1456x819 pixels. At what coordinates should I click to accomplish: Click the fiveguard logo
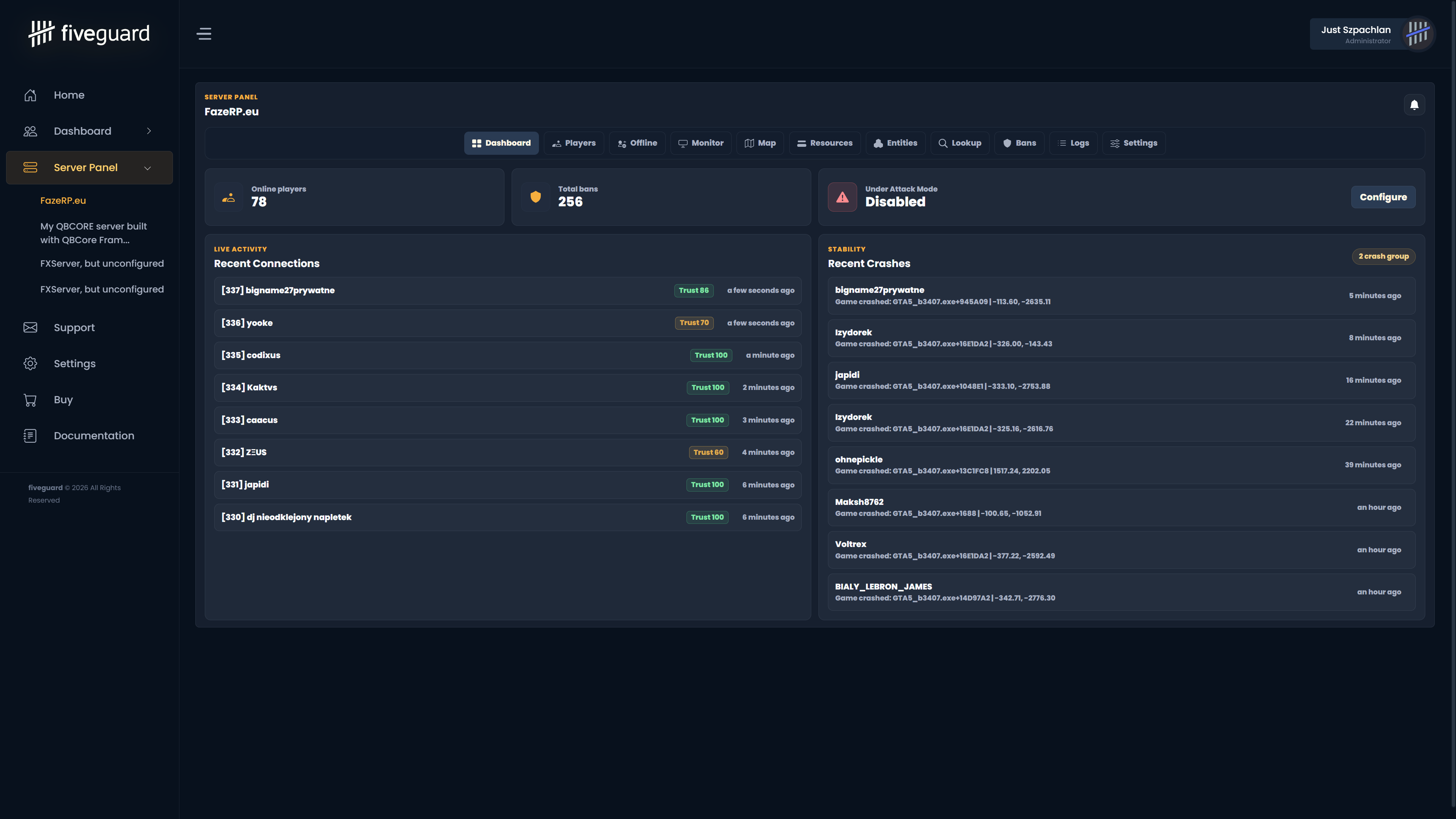pos(89,33)
